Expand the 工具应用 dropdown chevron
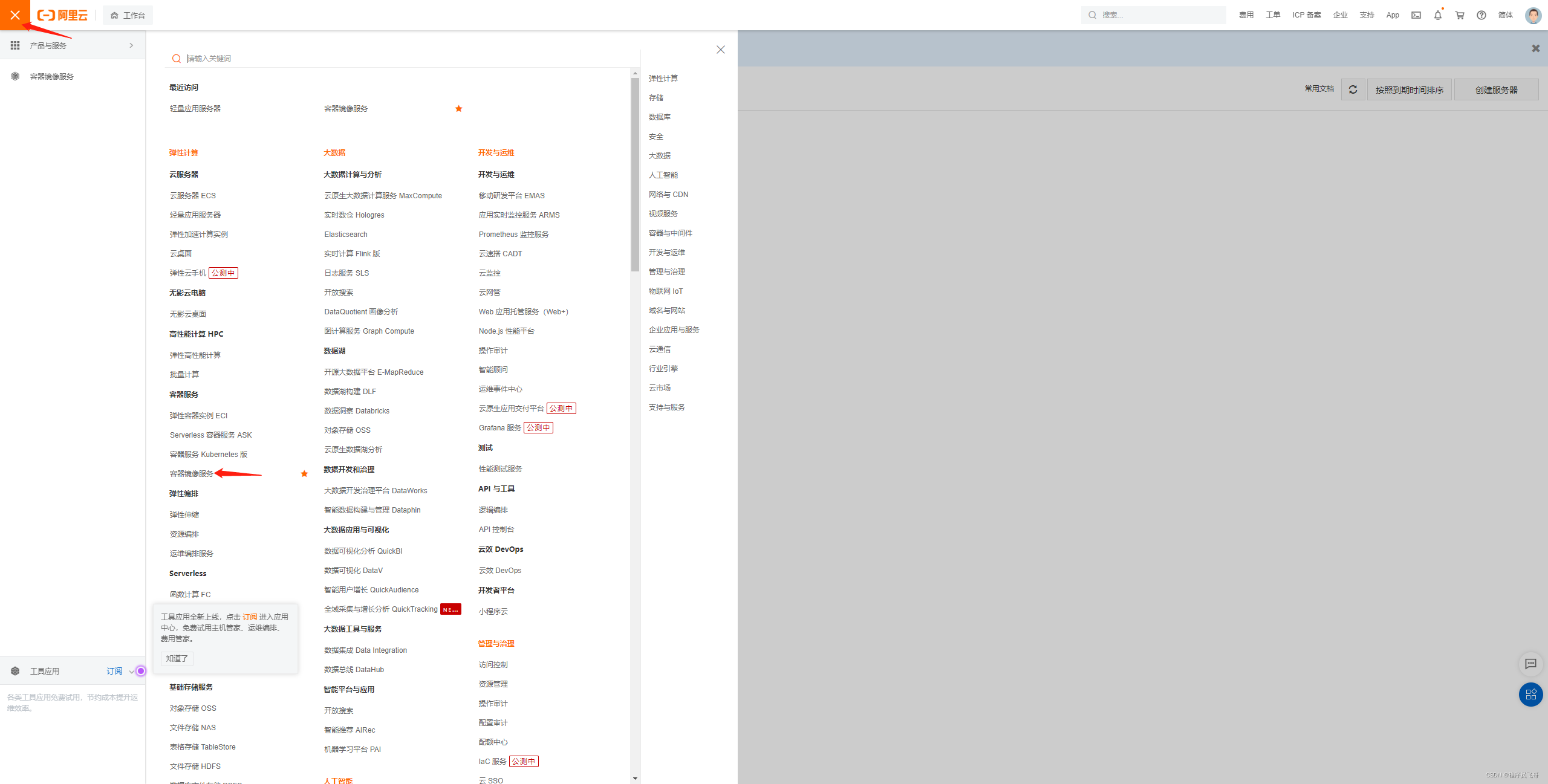 click(132, 672)
